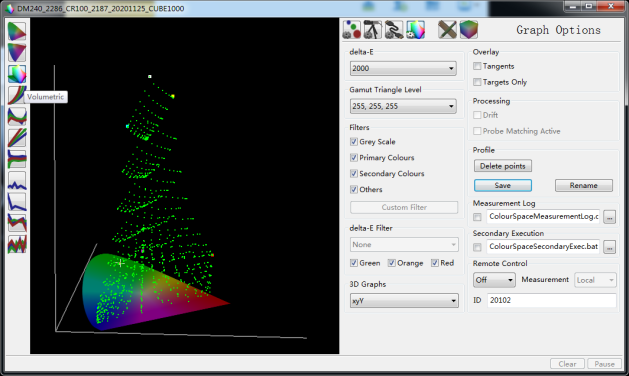Click the Delete points button
This screenshot has height=376, width=629.
tap(503, 166)
